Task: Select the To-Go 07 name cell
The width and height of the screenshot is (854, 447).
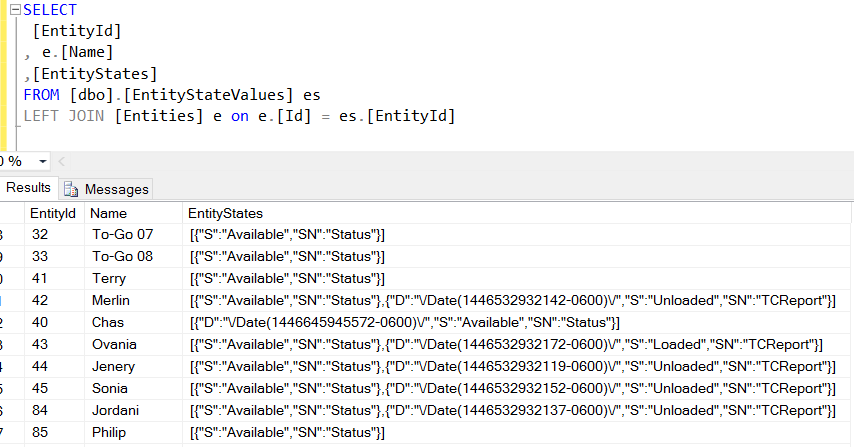Action: point(133,235)
